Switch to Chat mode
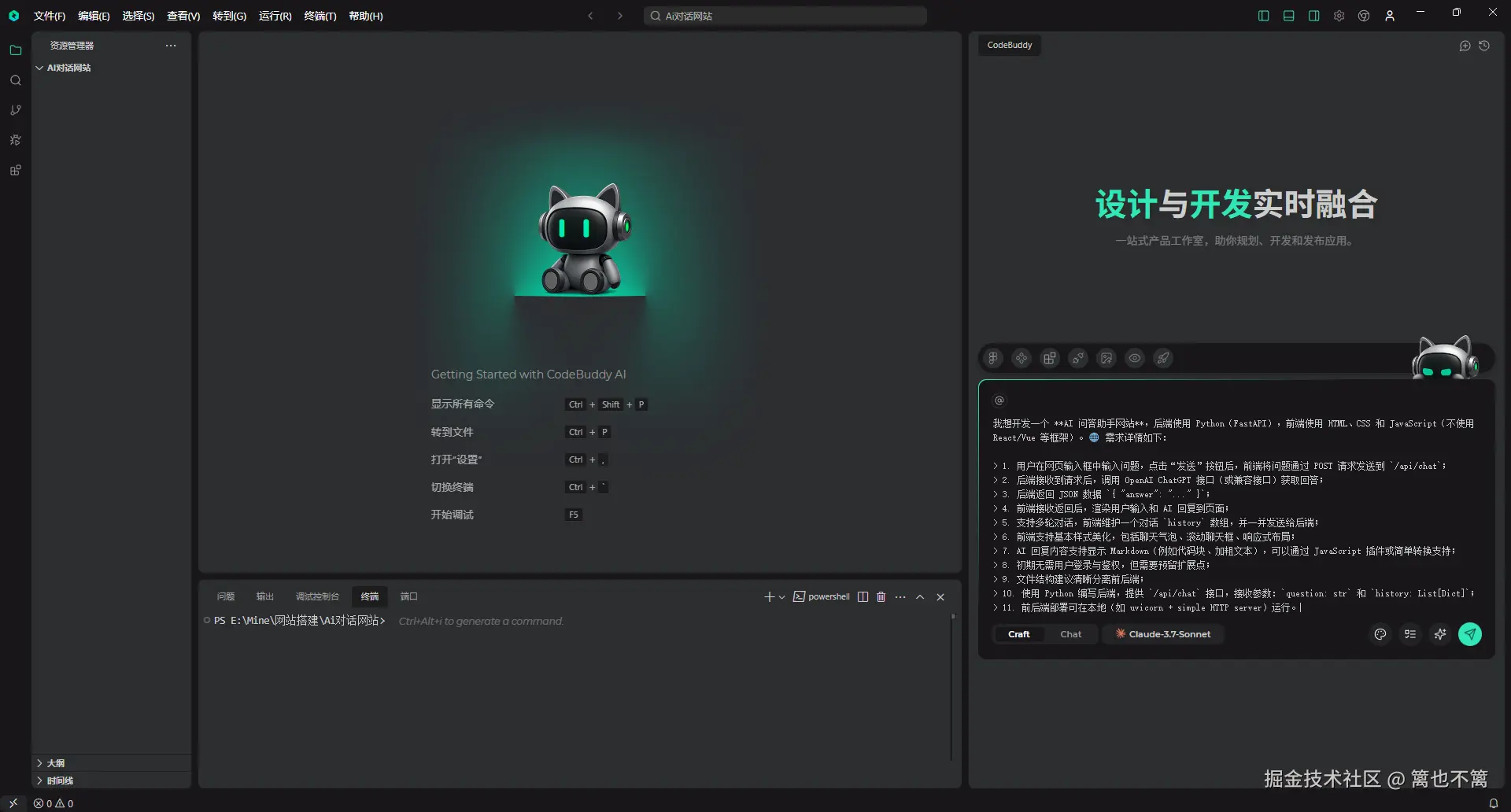The image size is (1511, 812). (x=1071, y=634)
